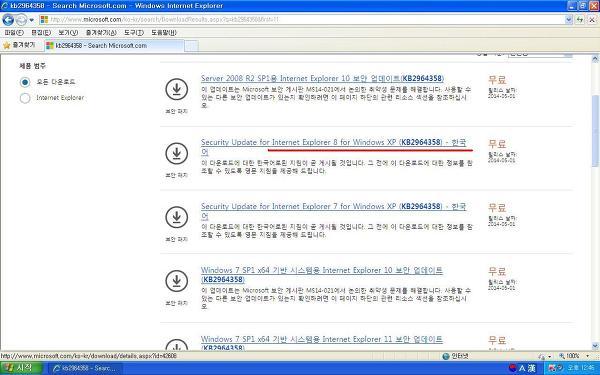Click download icon for Server 2008 R2 update
Image resolution: width=600 pixels, height=375 pixels.
tap(176, 89)
